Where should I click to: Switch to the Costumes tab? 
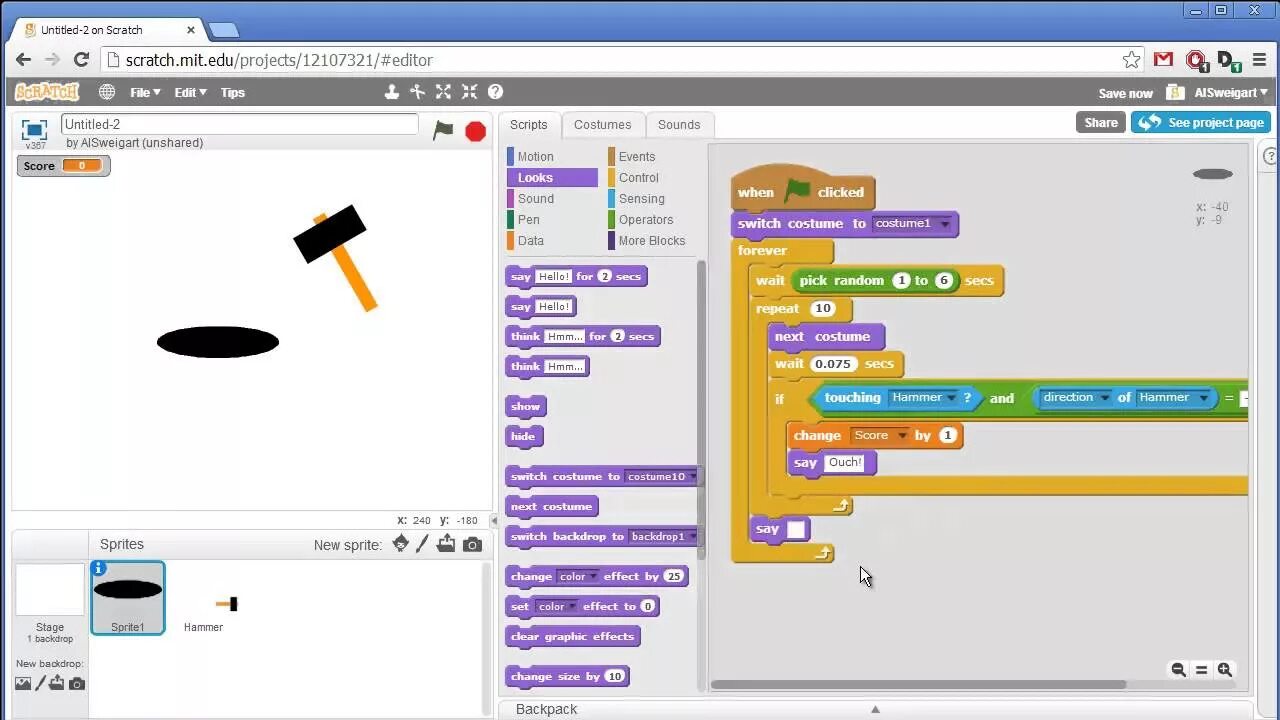pyautogui.click(x=602, y=124)
